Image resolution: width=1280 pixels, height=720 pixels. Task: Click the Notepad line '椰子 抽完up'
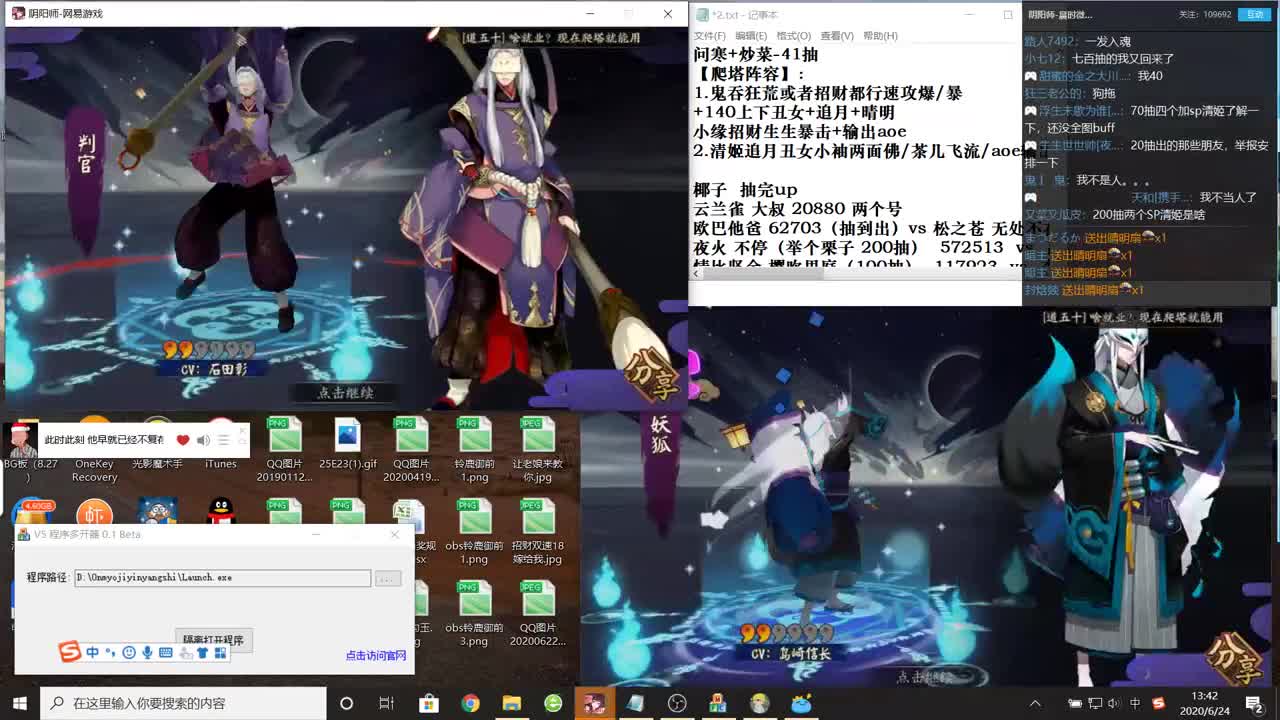tap(745, 190)
